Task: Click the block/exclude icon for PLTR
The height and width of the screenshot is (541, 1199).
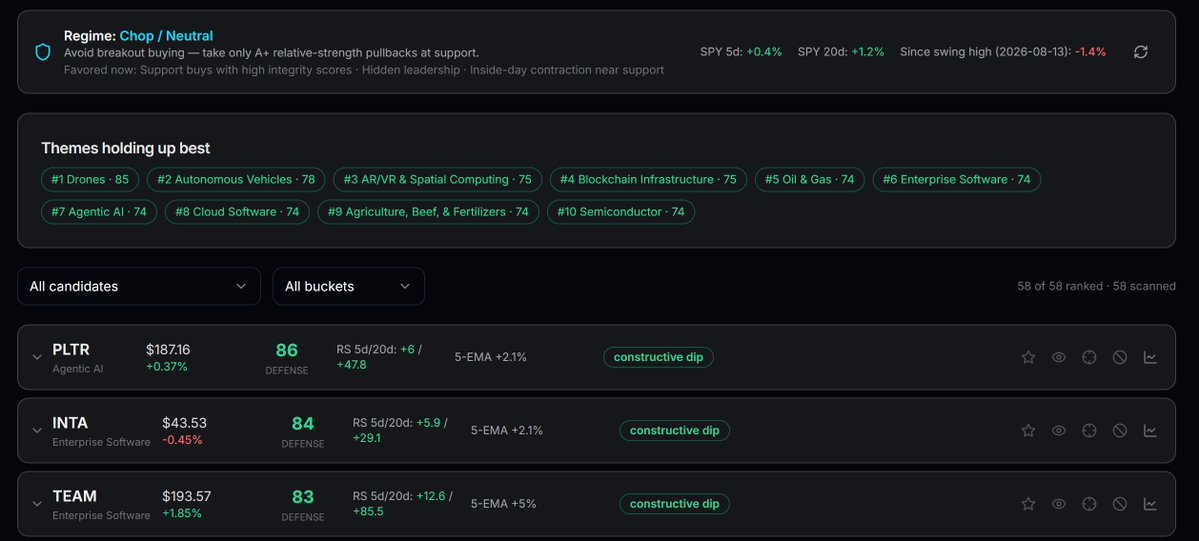Action: (1119, 357)
